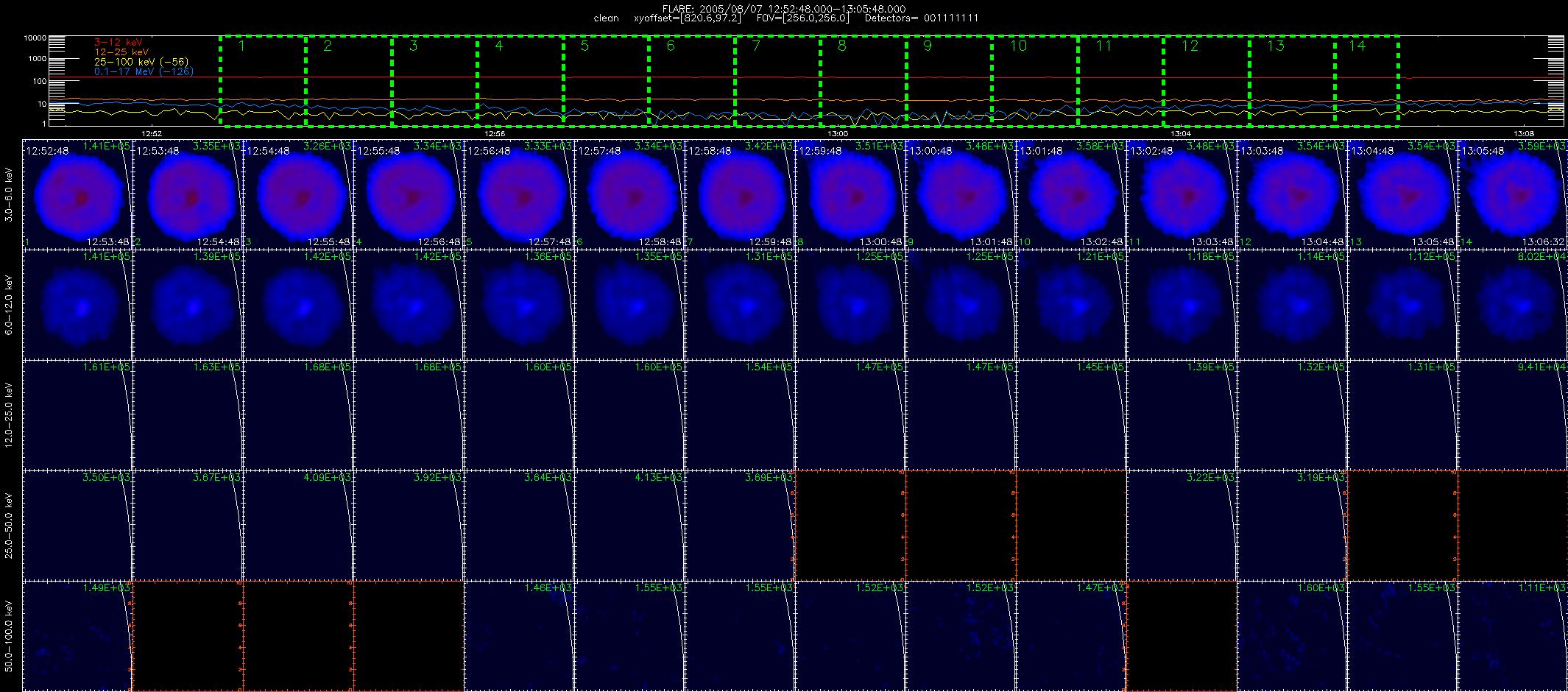Screen dimensions: 1568x692
Task: Open the 12.0-25.0 keV panel labeled 1.54E+05
Action: pyautogui.click(x=740, y=415)
